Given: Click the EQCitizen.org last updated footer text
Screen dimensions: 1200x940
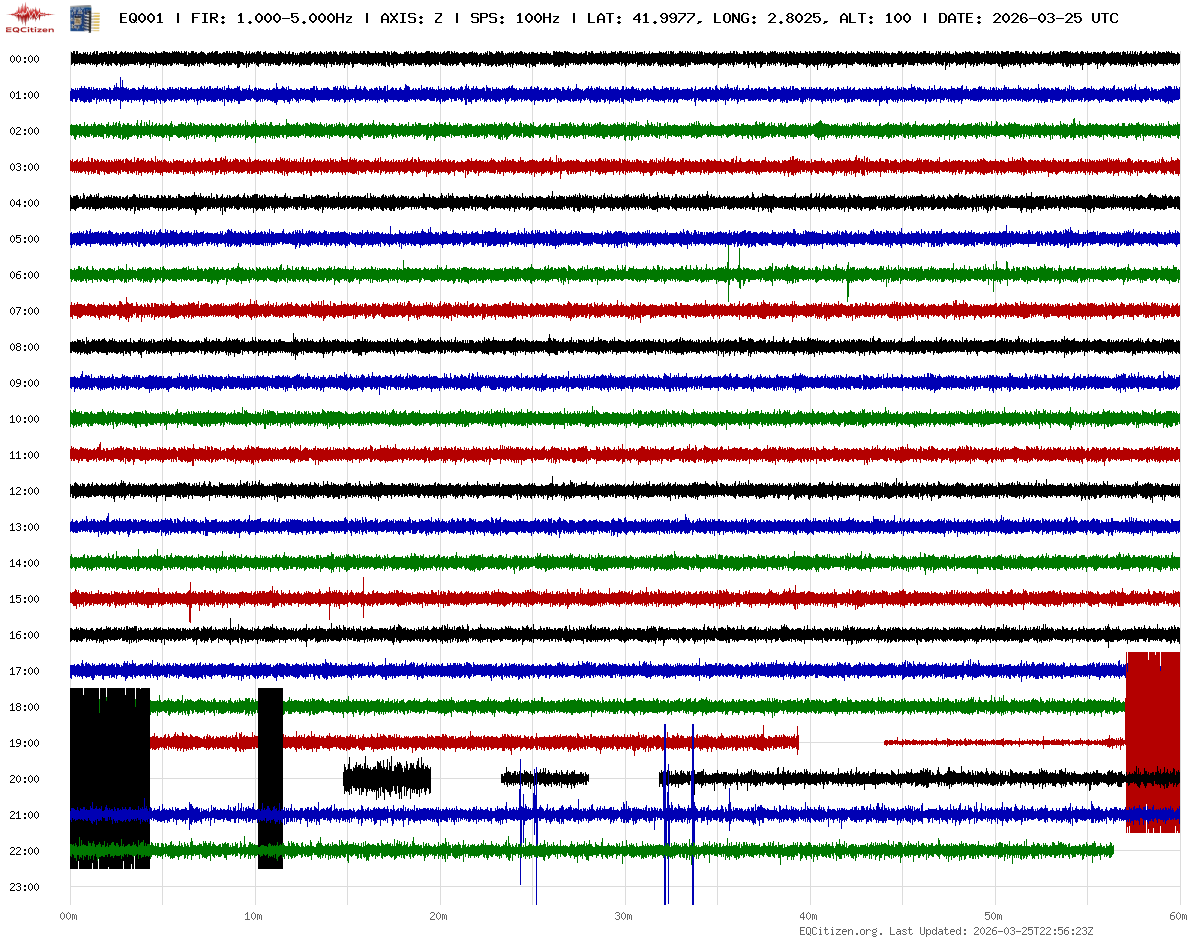Looking at the screenshot, I should click(x=946, y=931).
